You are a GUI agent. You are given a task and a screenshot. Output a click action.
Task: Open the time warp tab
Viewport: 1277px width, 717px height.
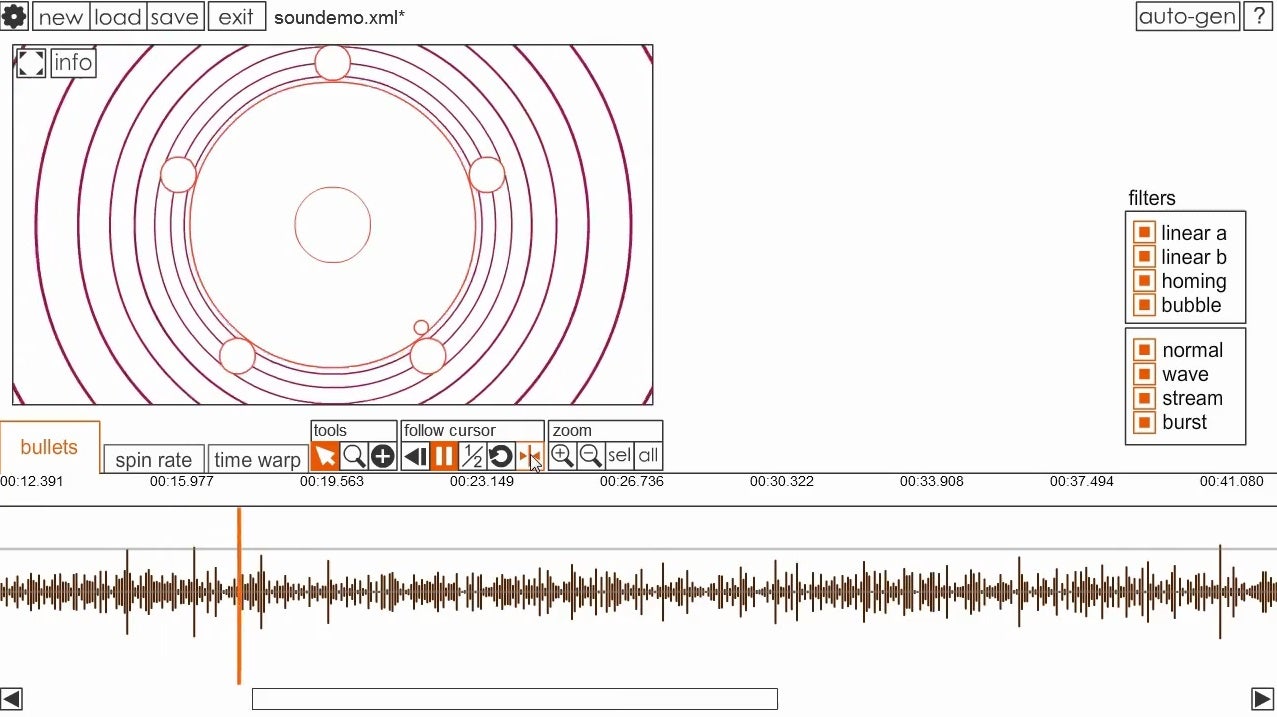tap(257, 460)
